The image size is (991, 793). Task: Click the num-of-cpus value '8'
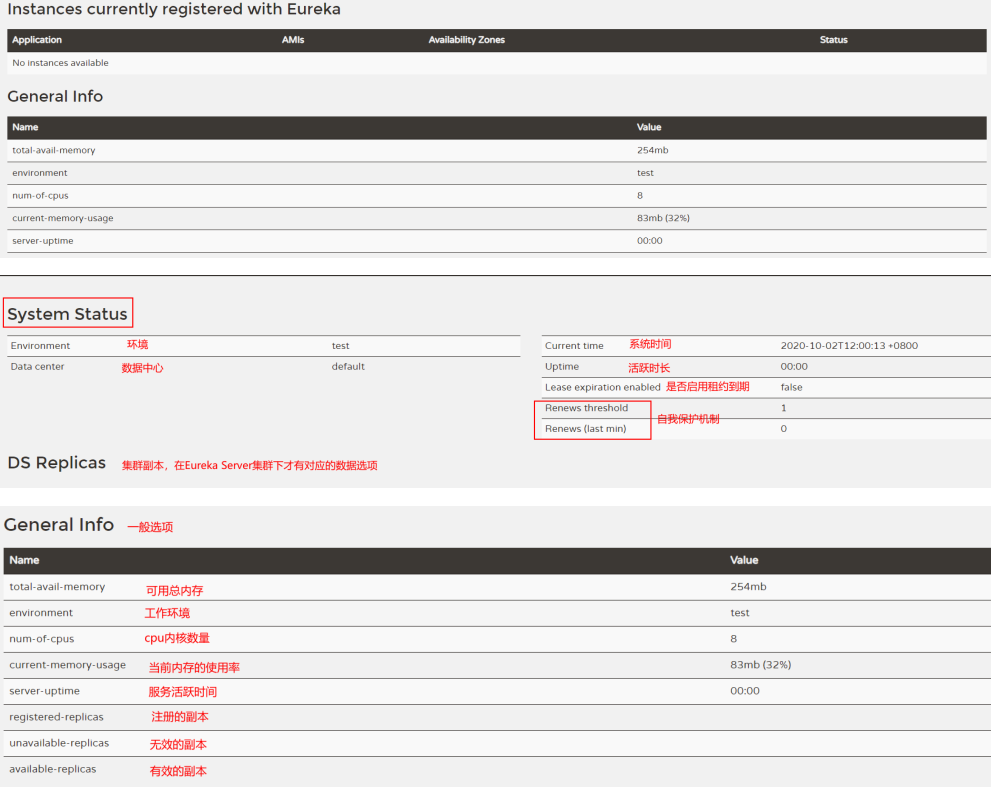pyautogui.click(x=733, y=639)
